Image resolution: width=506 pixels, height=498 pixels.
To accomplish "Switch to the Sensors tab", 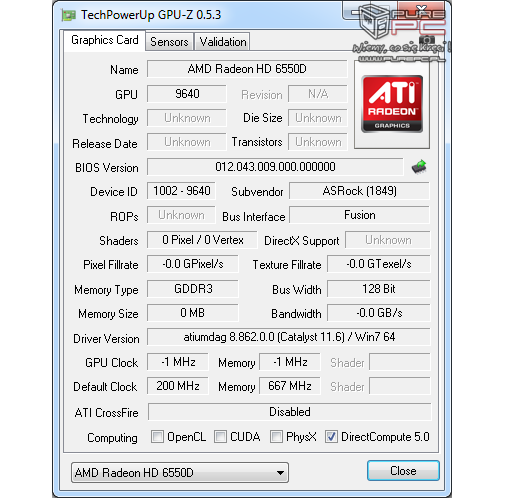I will tap(169, 42).
